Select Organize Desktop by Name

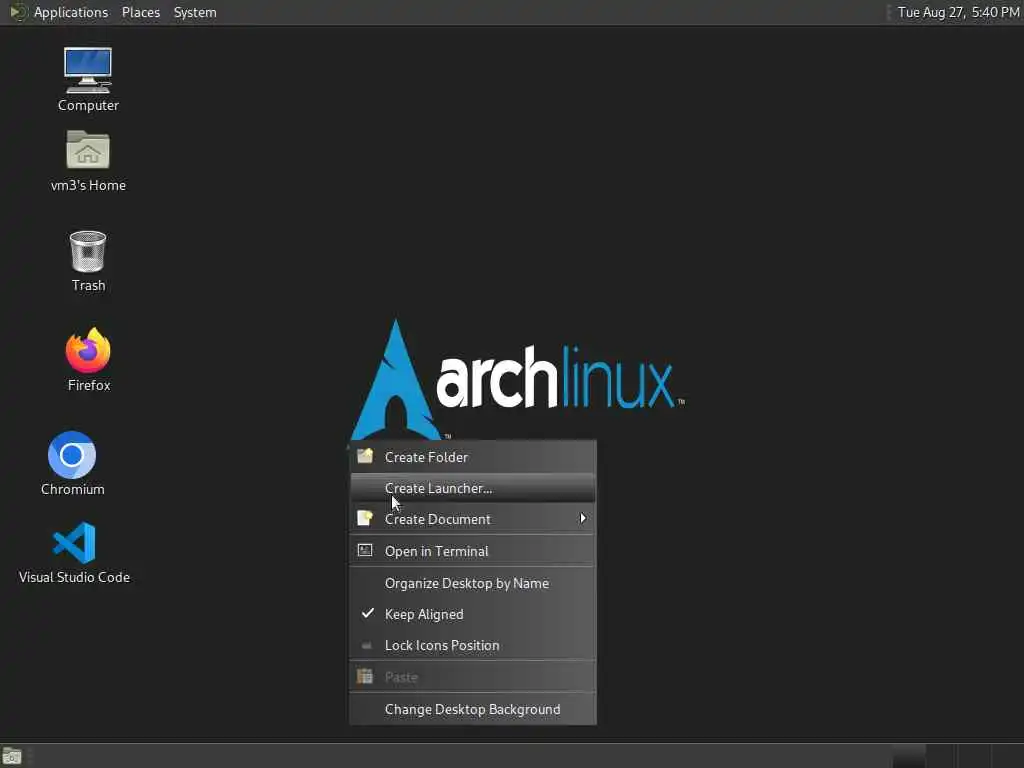tap(473, 583)
